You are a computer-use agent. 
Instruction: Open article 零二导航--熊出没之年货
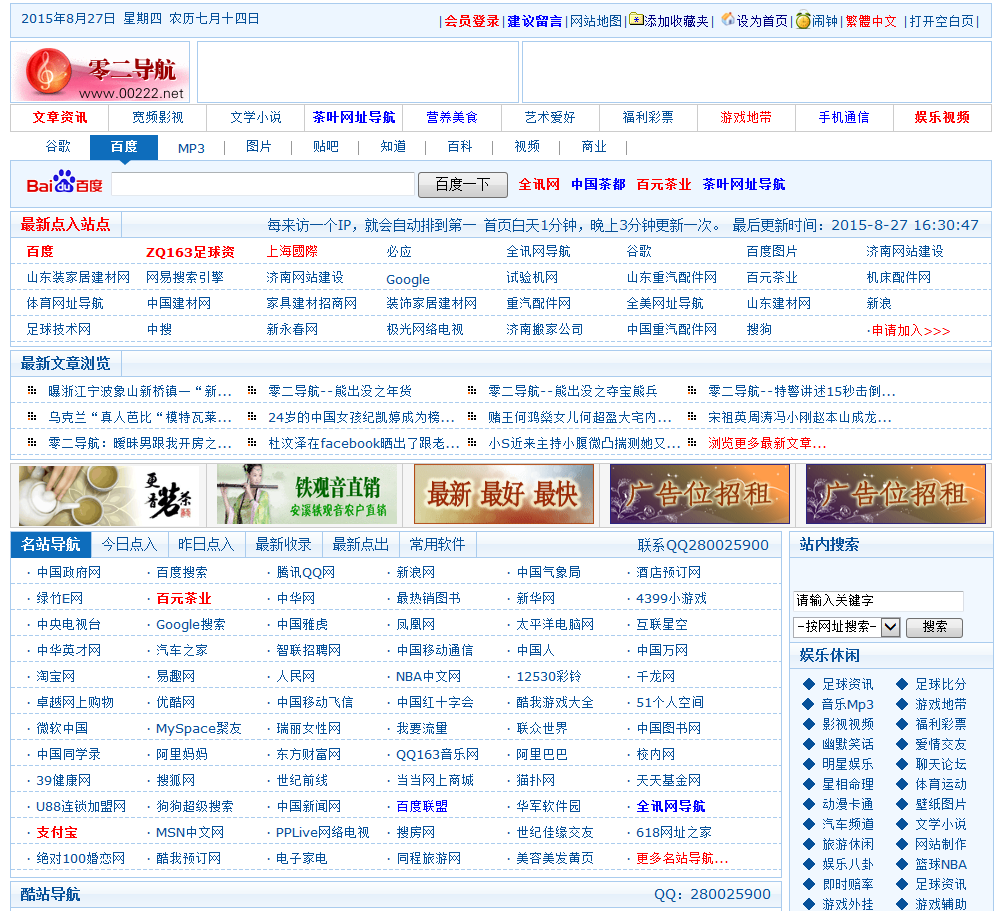[340, 392]
